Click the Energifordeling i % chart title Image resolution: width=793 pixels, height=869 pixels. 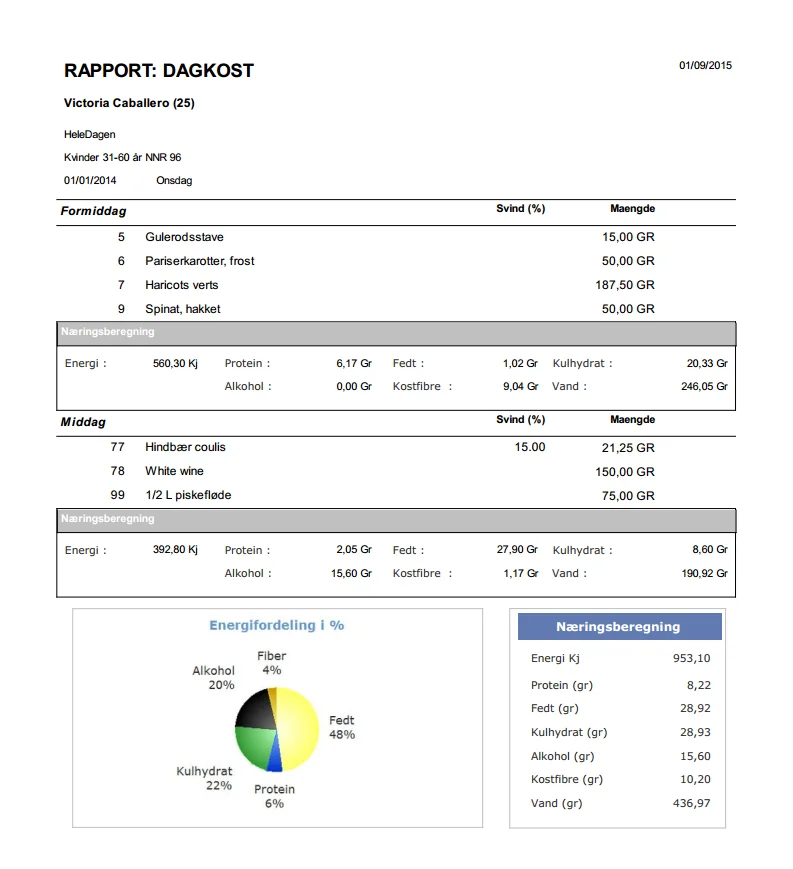[276, 625]
